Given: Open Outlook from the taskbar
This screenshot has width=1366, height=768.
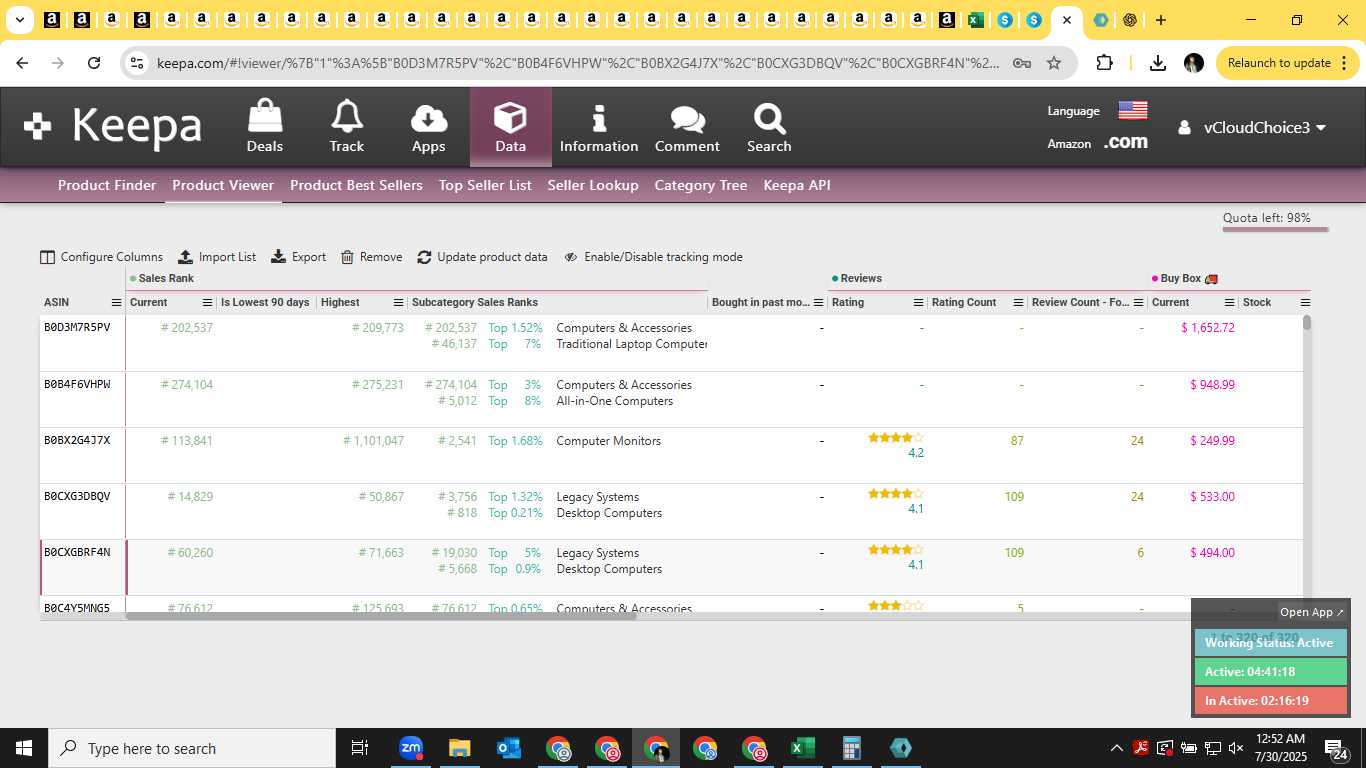Looking at the screenshot, I should (x=508, y=748).
